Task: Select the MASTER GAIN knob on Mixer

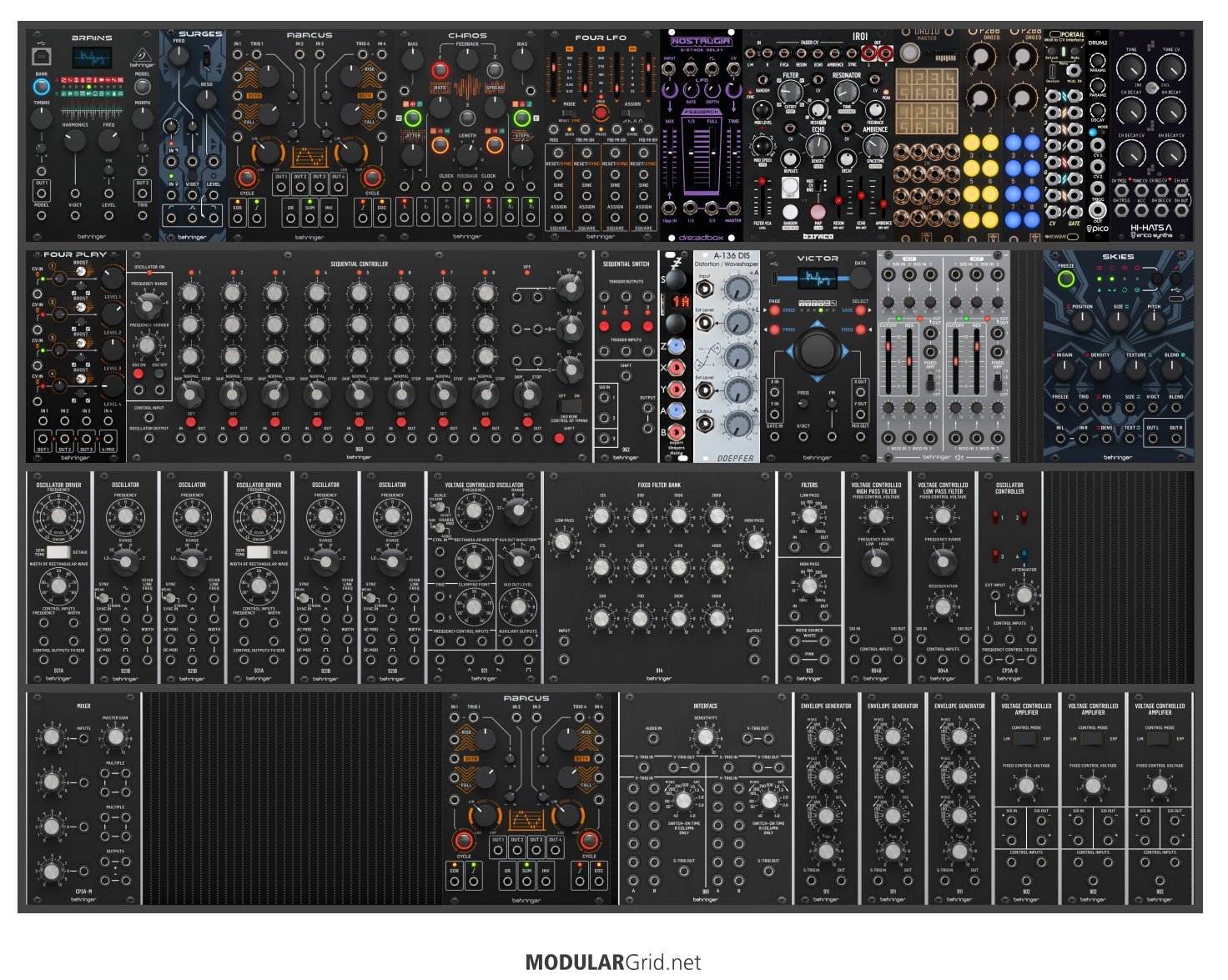Action: (115, 737)
